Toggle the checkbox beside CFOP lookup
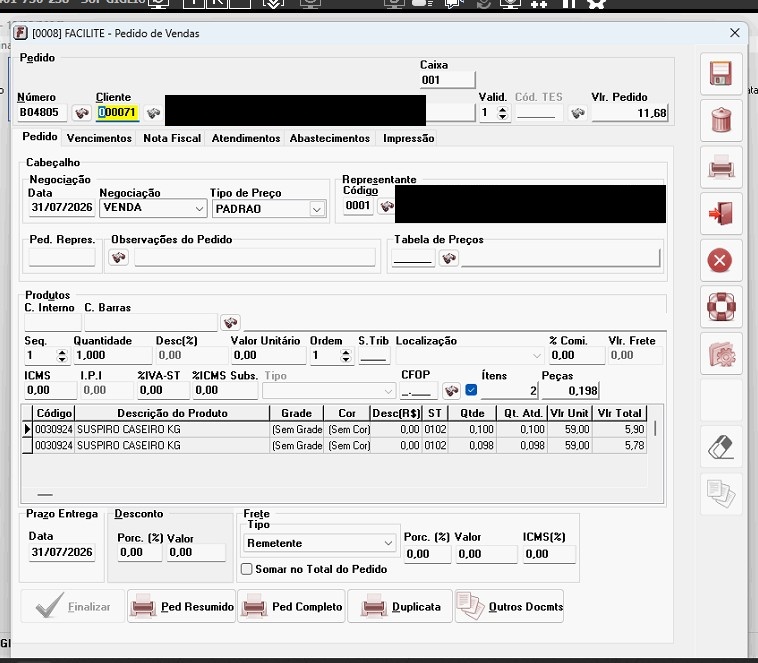 pos(471,390)
